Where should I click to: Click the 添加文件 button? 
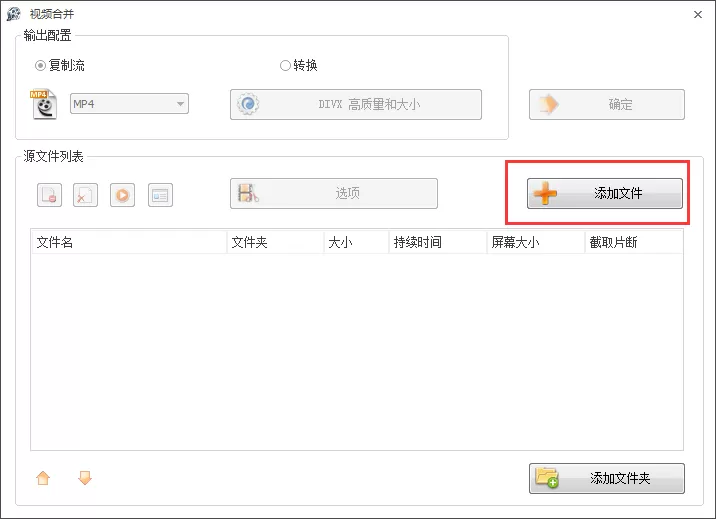pos(605,194)
